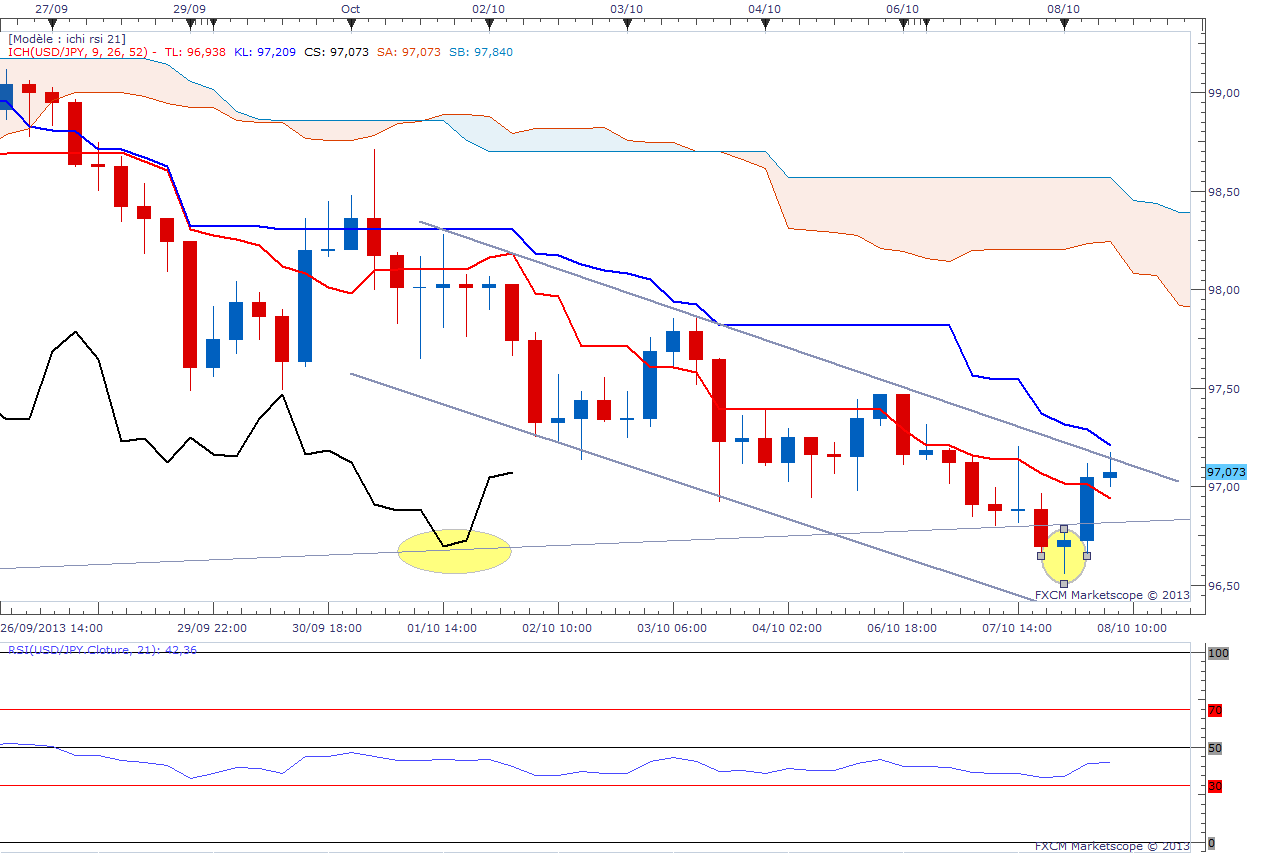Viewport: 1263px width, 854px height.
Task: Click the KL: 97,209 Kijun value
Action: coord(266,51)
